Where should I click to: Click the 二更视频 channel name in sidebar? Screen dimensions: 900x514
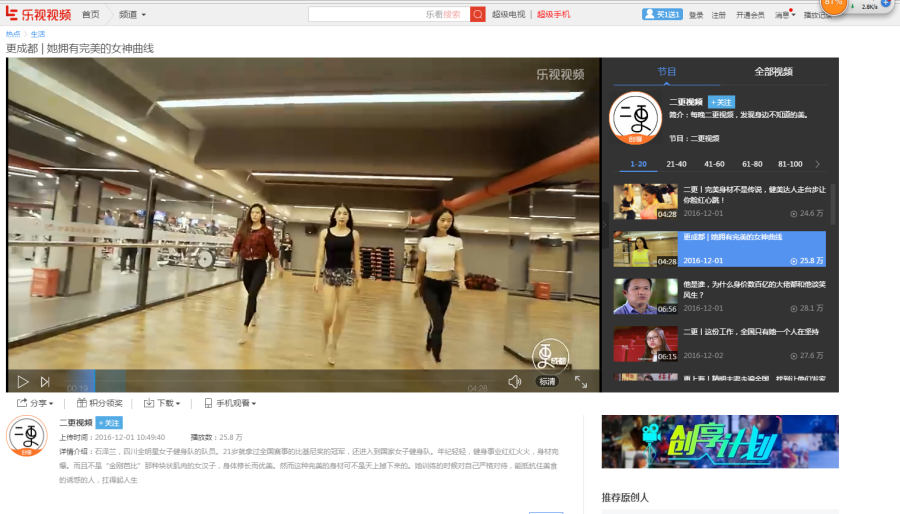686,102
